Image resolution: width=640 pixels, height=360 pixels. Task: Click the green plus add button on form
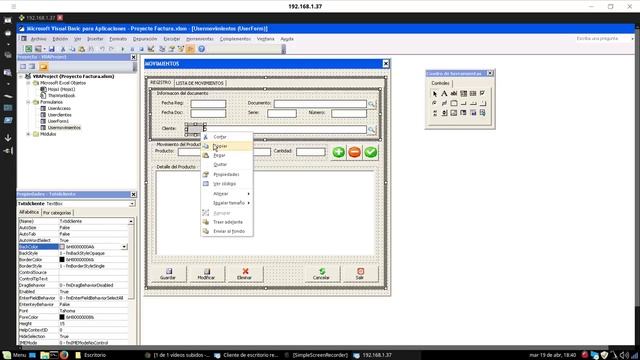338,152
